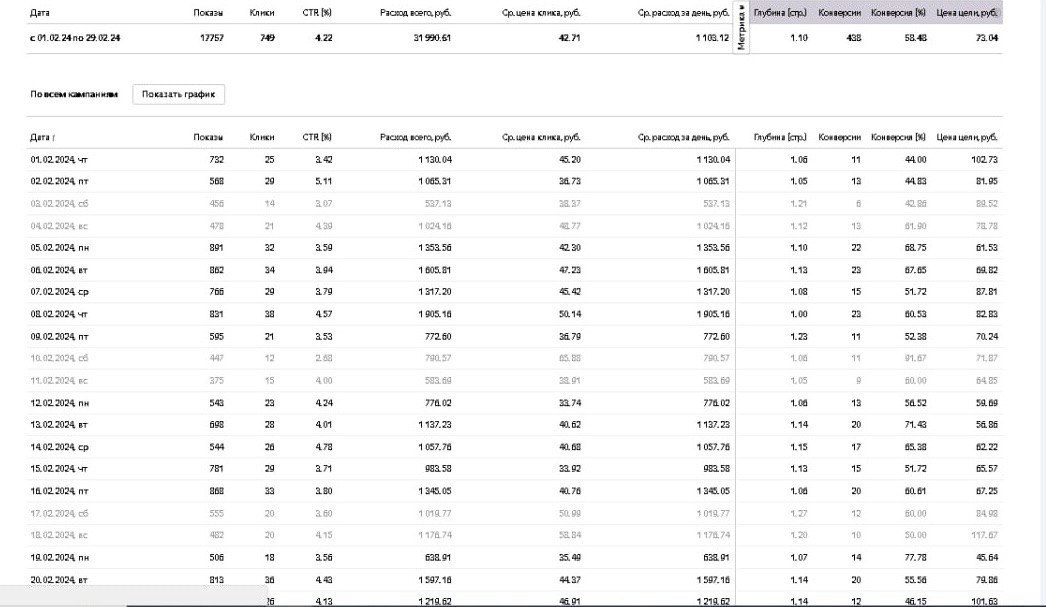Sort daily table by Конверсия (%) column

(899, 137)
